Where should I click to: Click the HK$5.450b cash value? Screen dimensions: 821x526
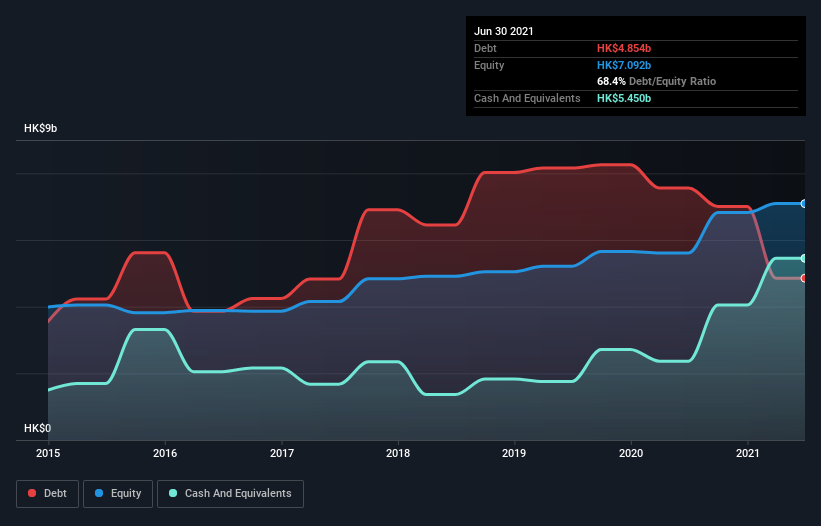[x=624, y=98]
